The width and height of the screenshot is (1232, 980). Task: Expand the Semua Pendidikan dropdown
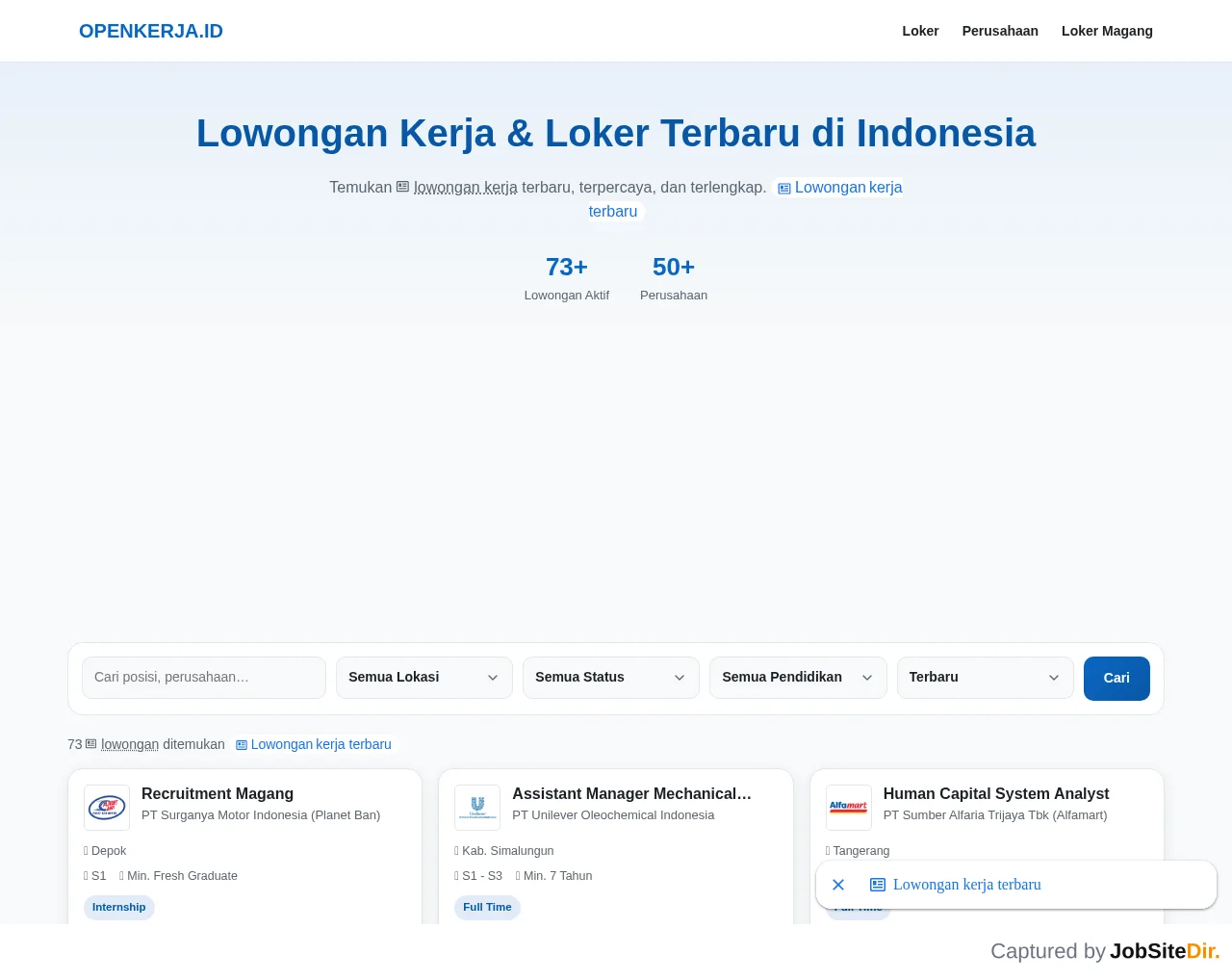pos(798,678)
